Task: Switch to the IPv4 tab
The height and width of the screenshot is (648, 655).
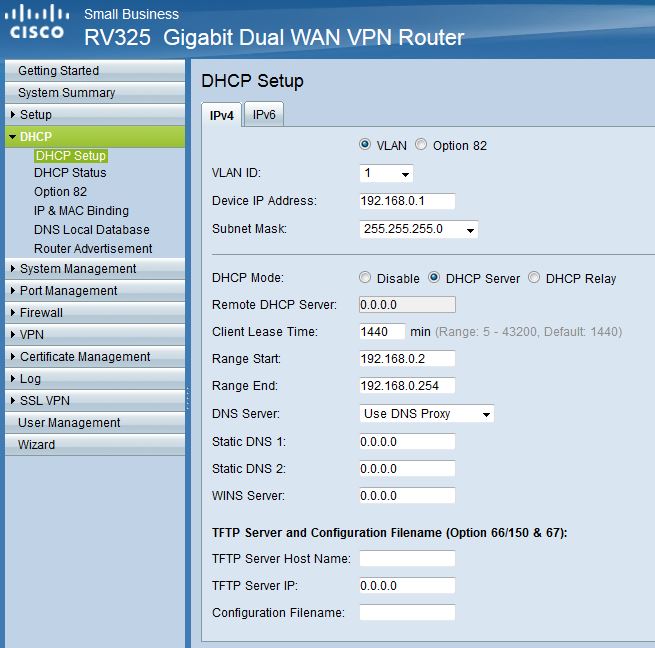Action: [x=221, y=115]
